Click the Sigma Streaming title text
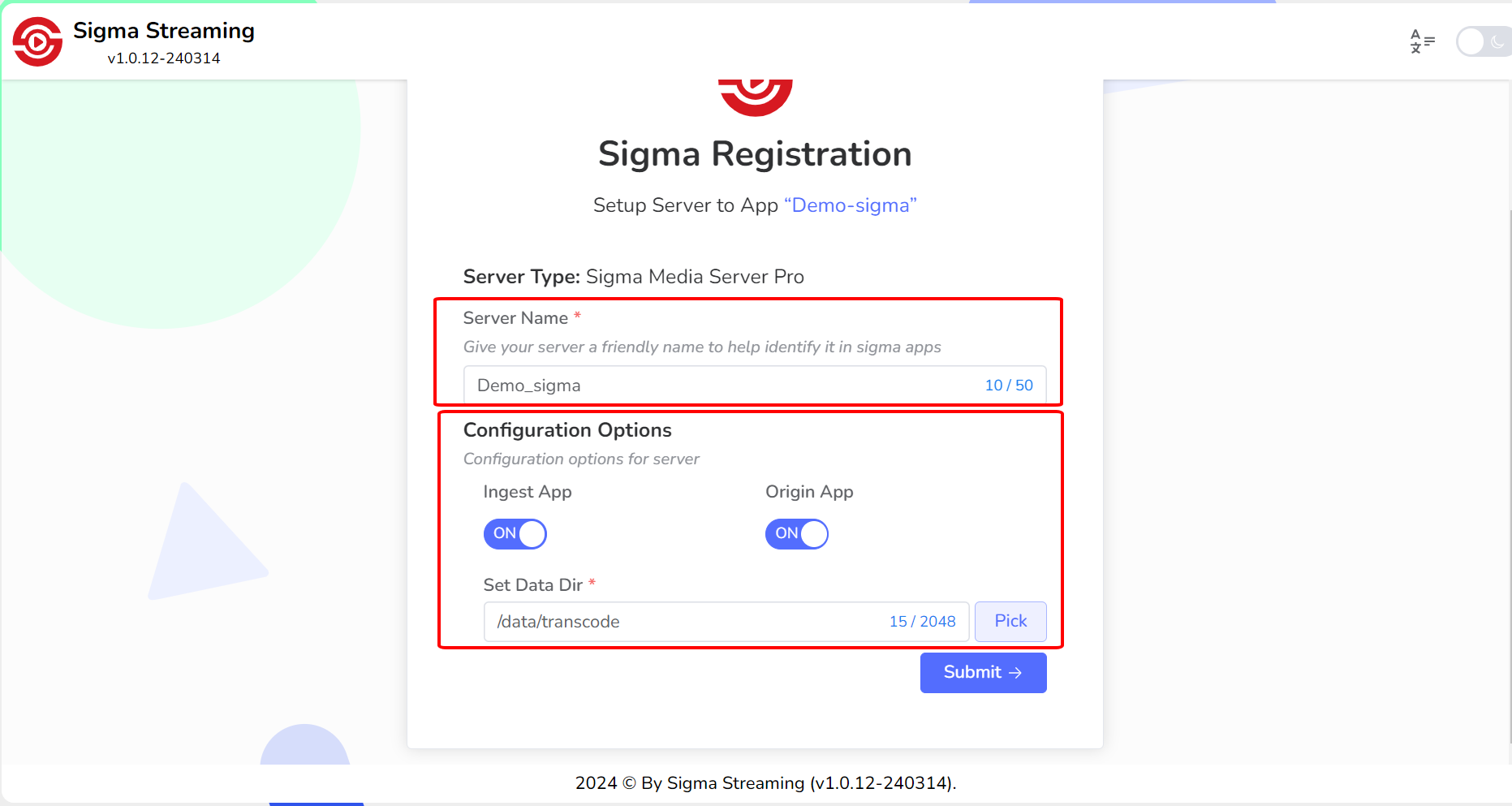This screenshot has width=1512, height=806. point(164,31)
